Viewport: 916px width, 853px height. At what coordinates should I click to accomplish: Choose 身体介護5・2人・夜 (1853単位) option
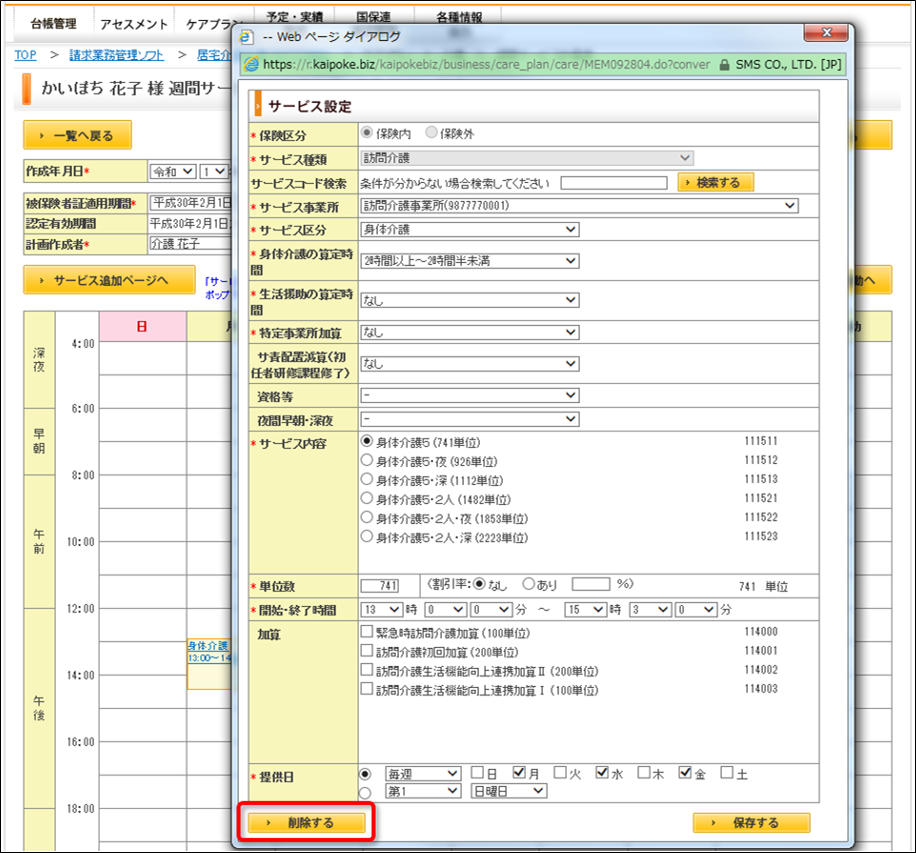(x=367, y=518)
